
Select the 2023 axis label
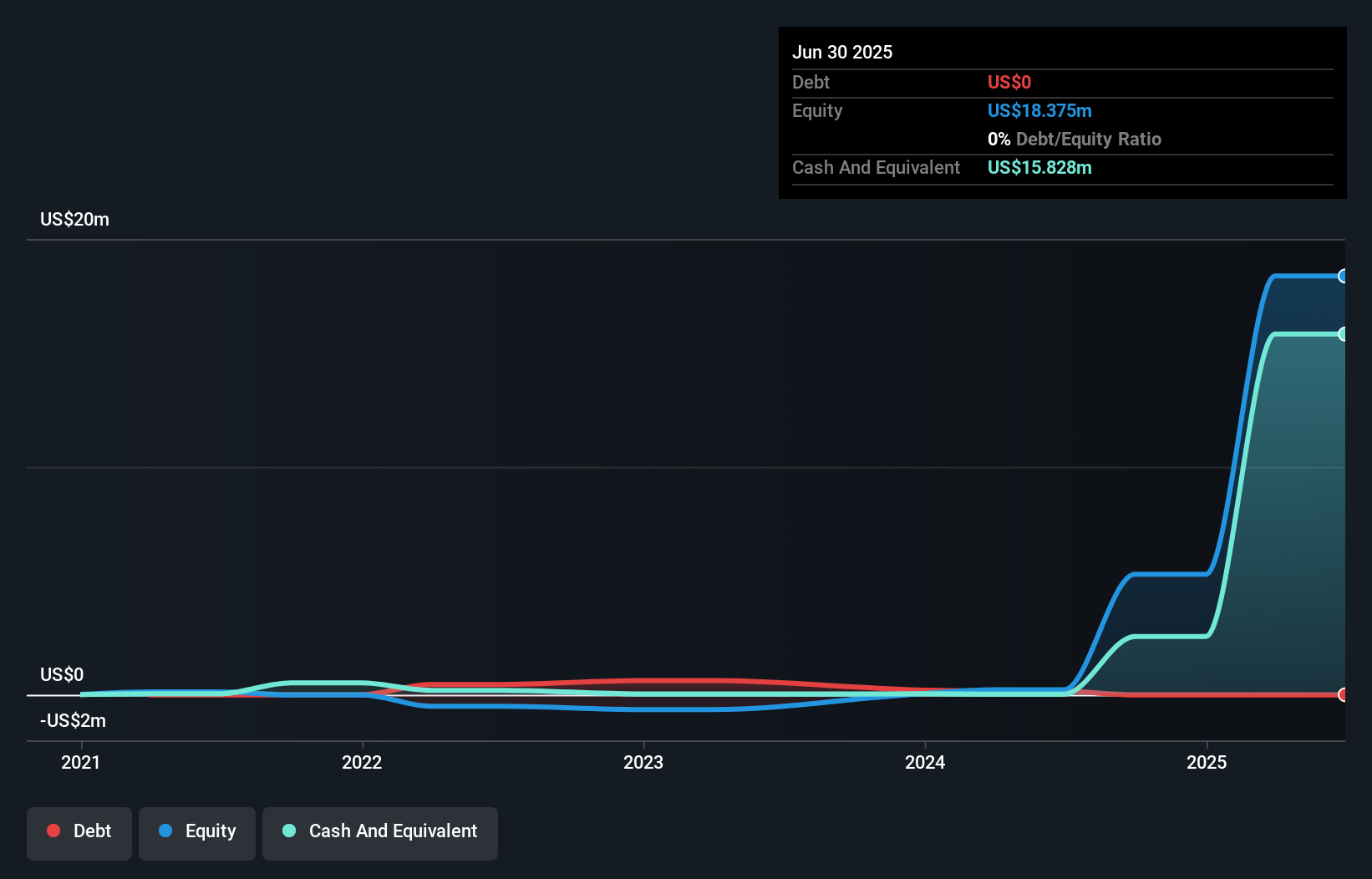click(x=643, y=762)
